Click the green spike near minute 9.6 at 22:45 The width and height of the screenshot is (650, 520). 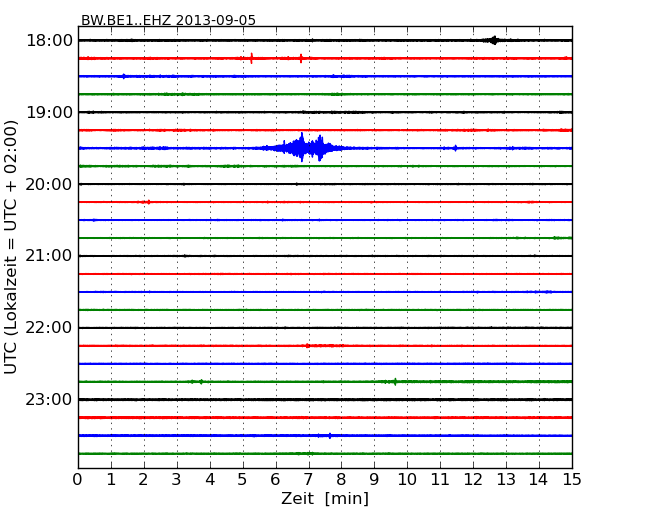tap(395, 381)
